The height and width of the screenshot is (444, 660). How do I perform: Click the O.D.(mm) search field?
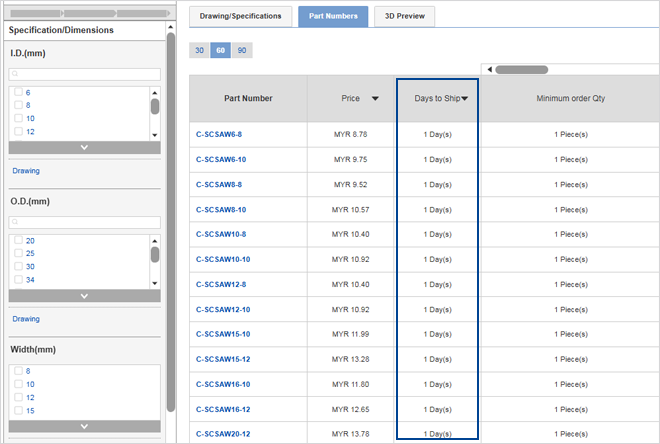point(88,222)
